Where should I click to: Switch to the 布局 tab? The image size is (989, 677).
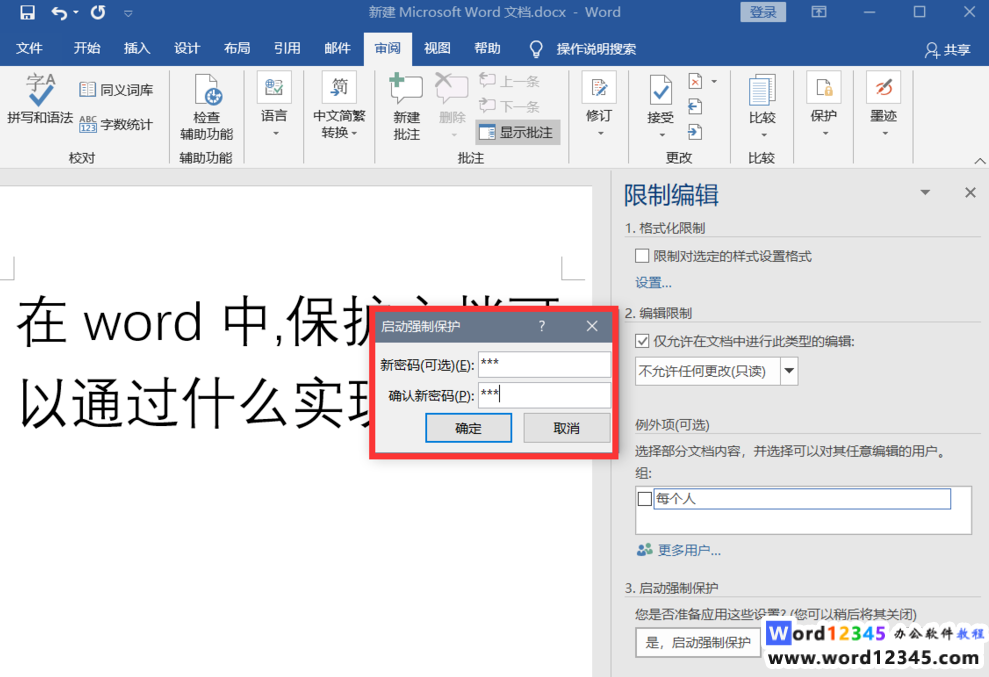(237, 49)
